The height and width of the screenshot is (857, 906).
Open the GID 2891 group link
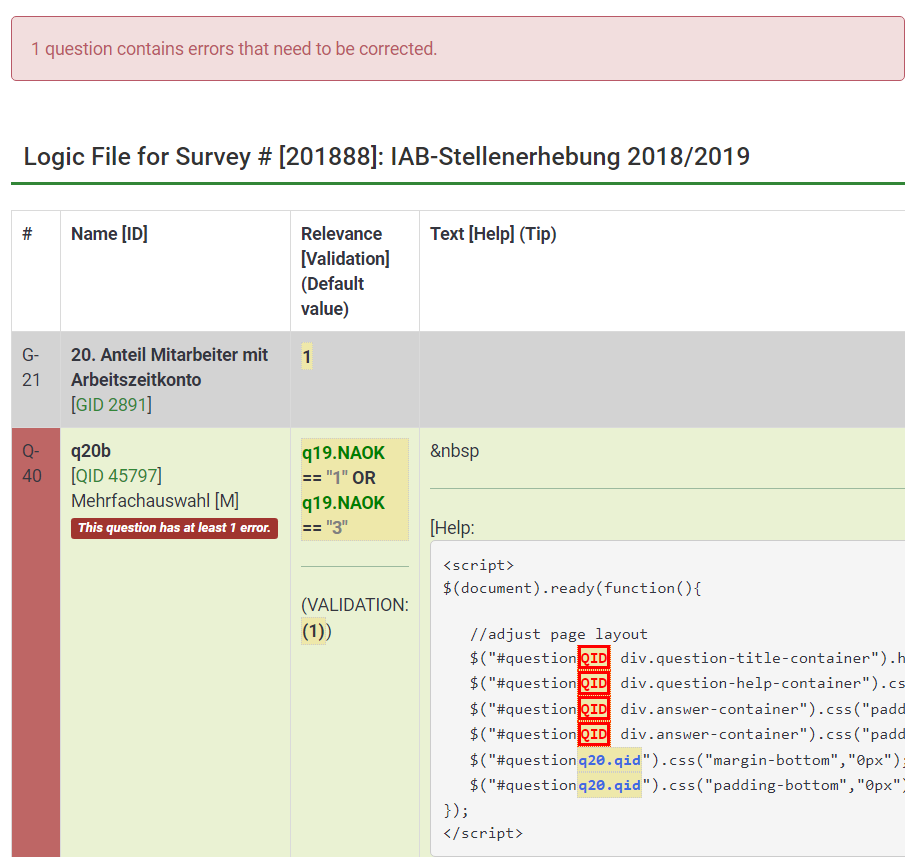coord(111,405)
